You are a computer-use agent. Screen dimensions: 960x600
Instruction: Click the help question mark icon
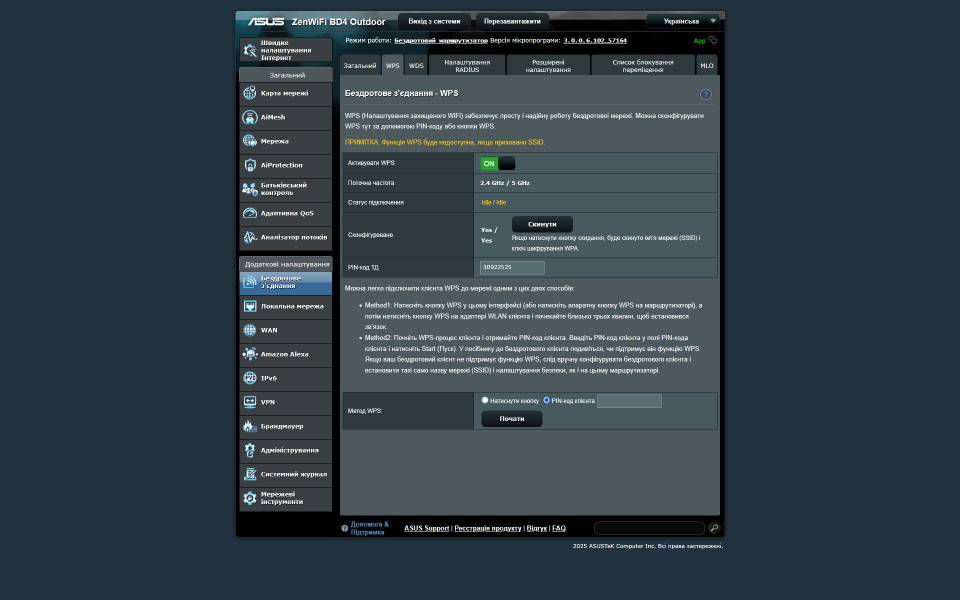(706, 94)
